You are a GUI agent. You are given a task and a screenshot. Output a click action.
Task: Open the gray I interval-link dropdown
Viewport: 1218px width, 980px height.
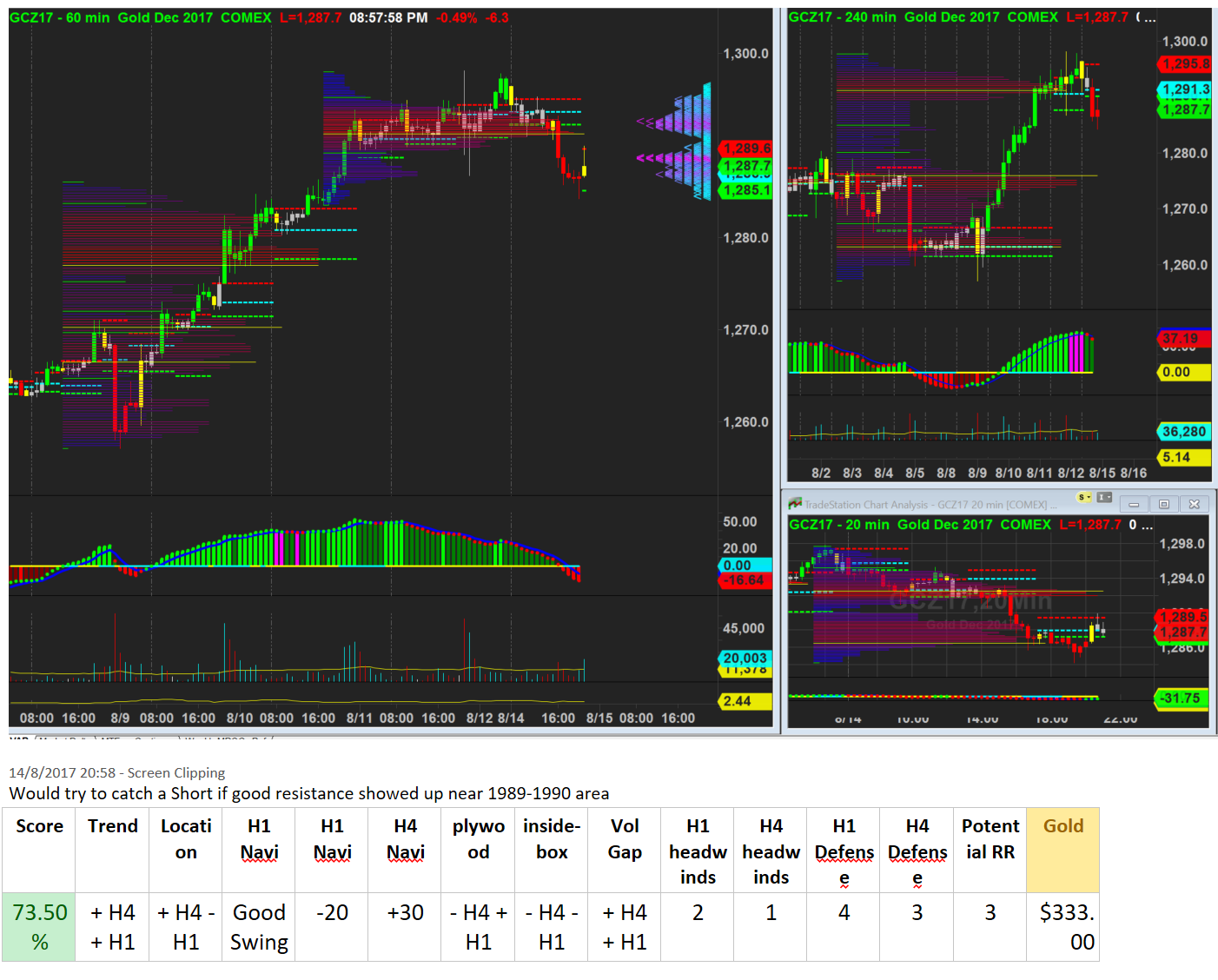click(x=1104, y=498)
